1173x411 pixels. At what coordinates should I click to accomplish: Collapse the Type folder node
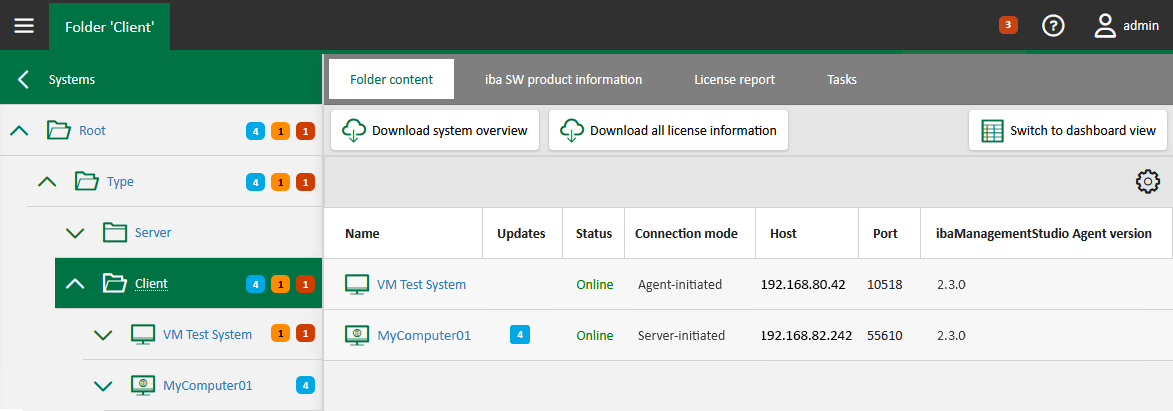click(47, 182)
